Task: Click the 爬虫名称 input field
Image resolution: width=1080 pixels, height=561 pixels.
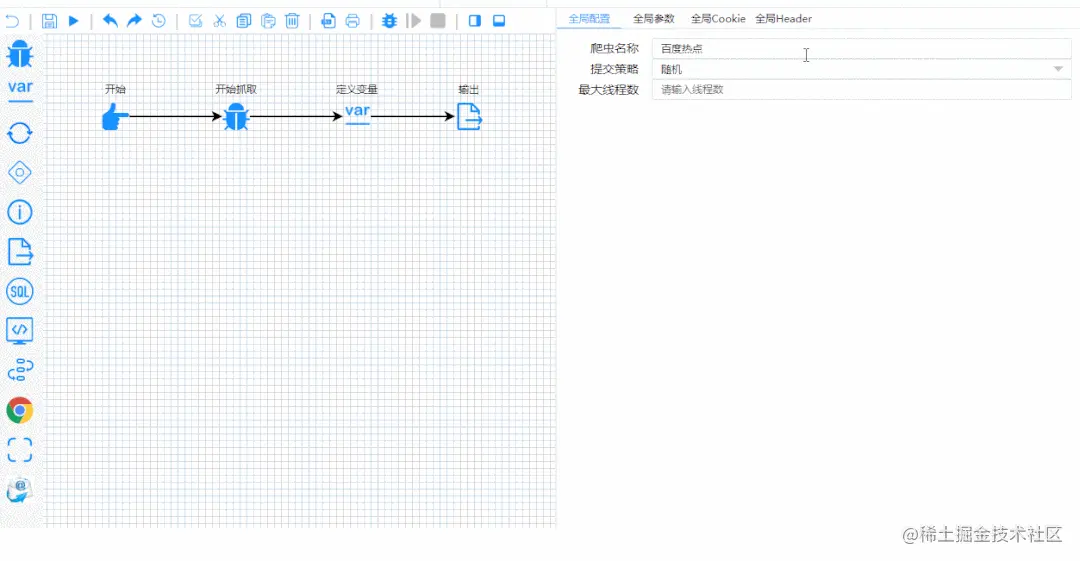Action: click(861, 48)
